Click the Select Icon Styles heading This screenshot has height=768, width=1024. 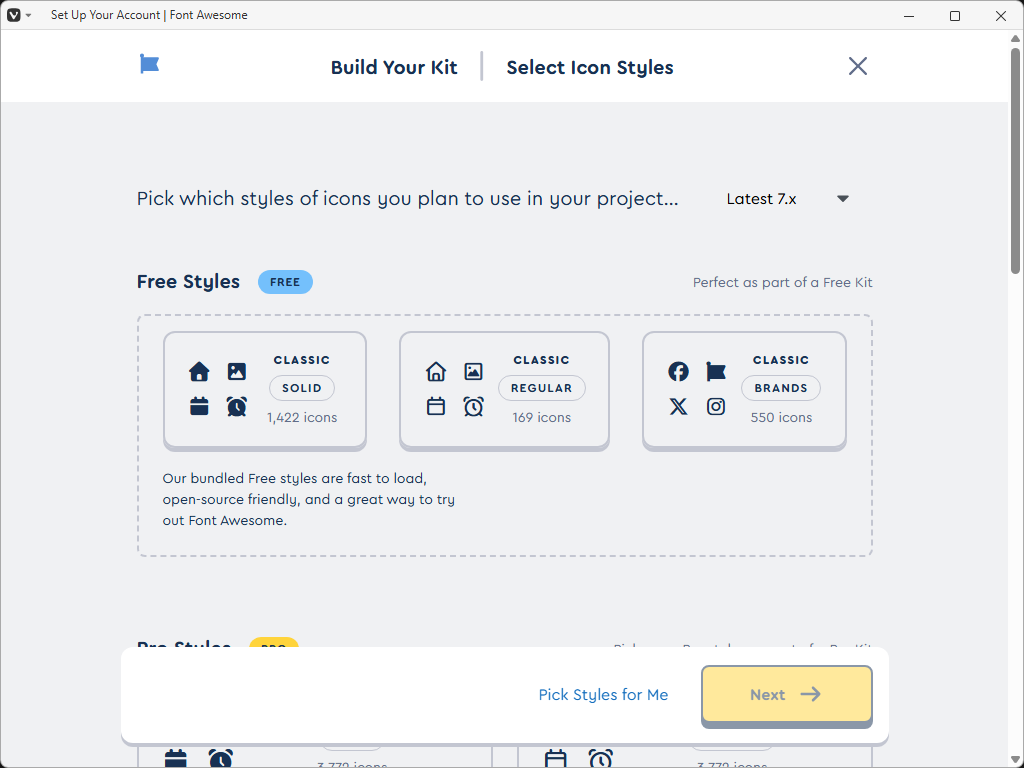click(x=590, y=68)
